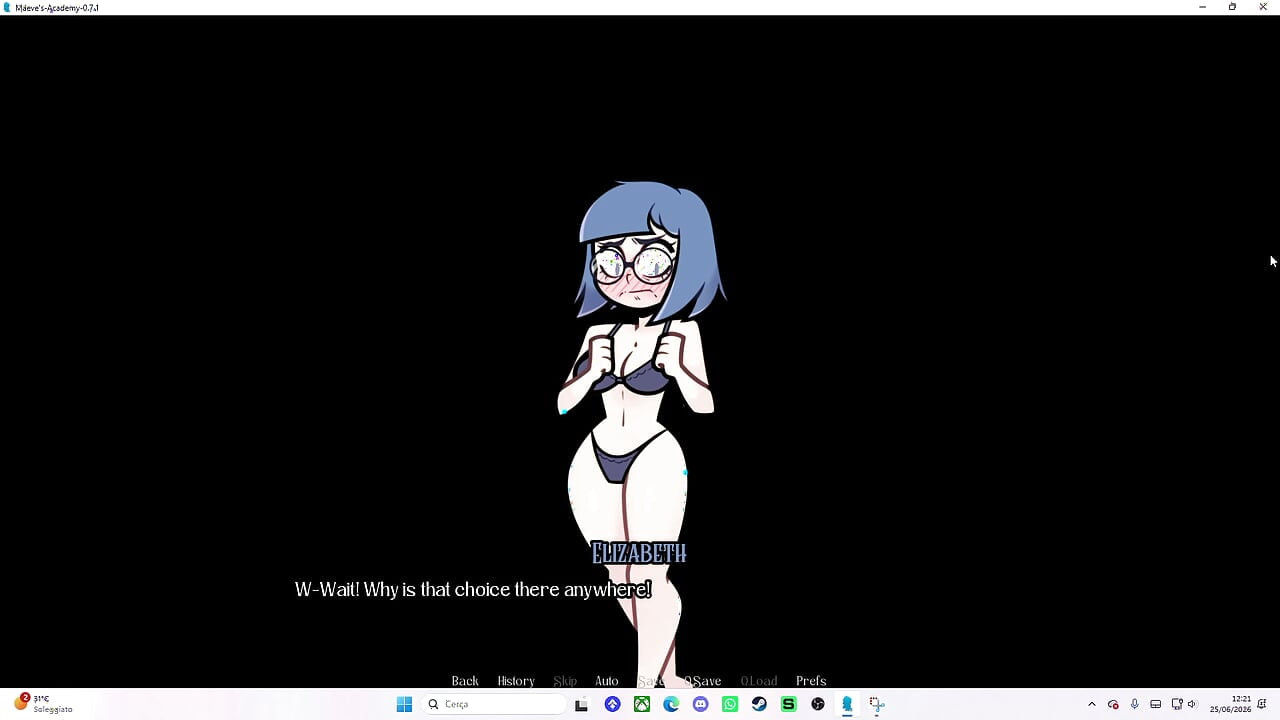The image size is (1280, 720).
Task: Open WhatsApp from the taskbar
Action: (x=730, y=704)
